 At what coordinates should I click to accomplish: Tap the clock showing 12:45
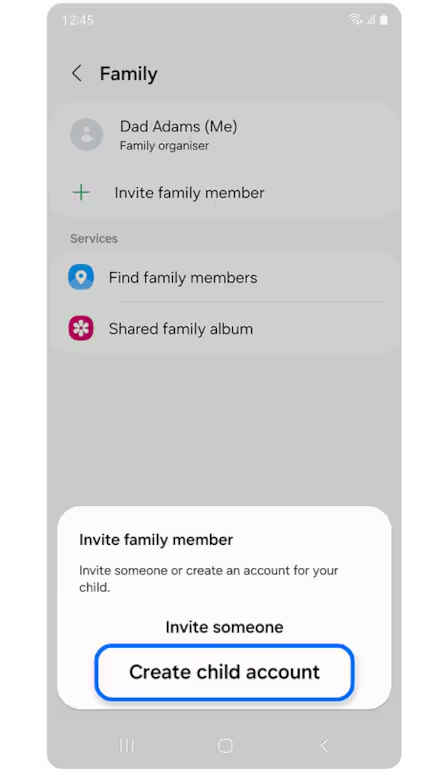78,20
